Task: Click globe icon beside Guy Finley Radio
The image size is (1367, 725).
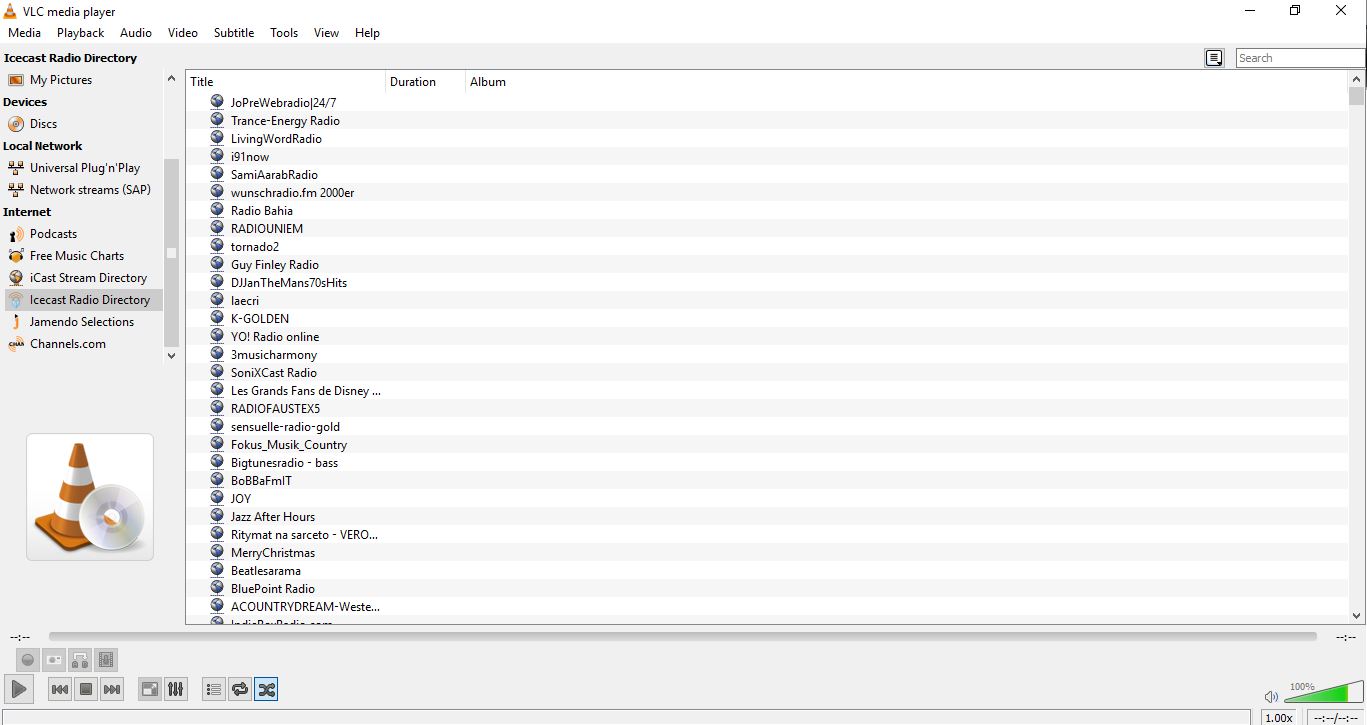Action: pyautogui.click(x=217, y=263)
